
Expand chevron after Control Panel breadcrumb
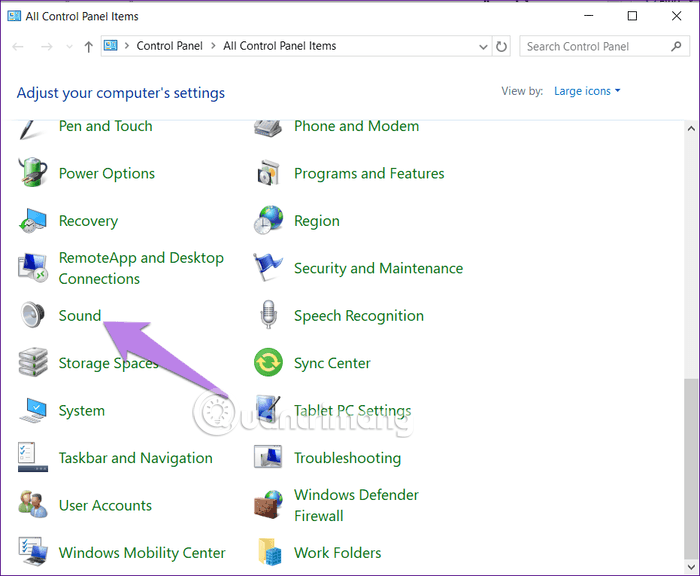[213, 46]
